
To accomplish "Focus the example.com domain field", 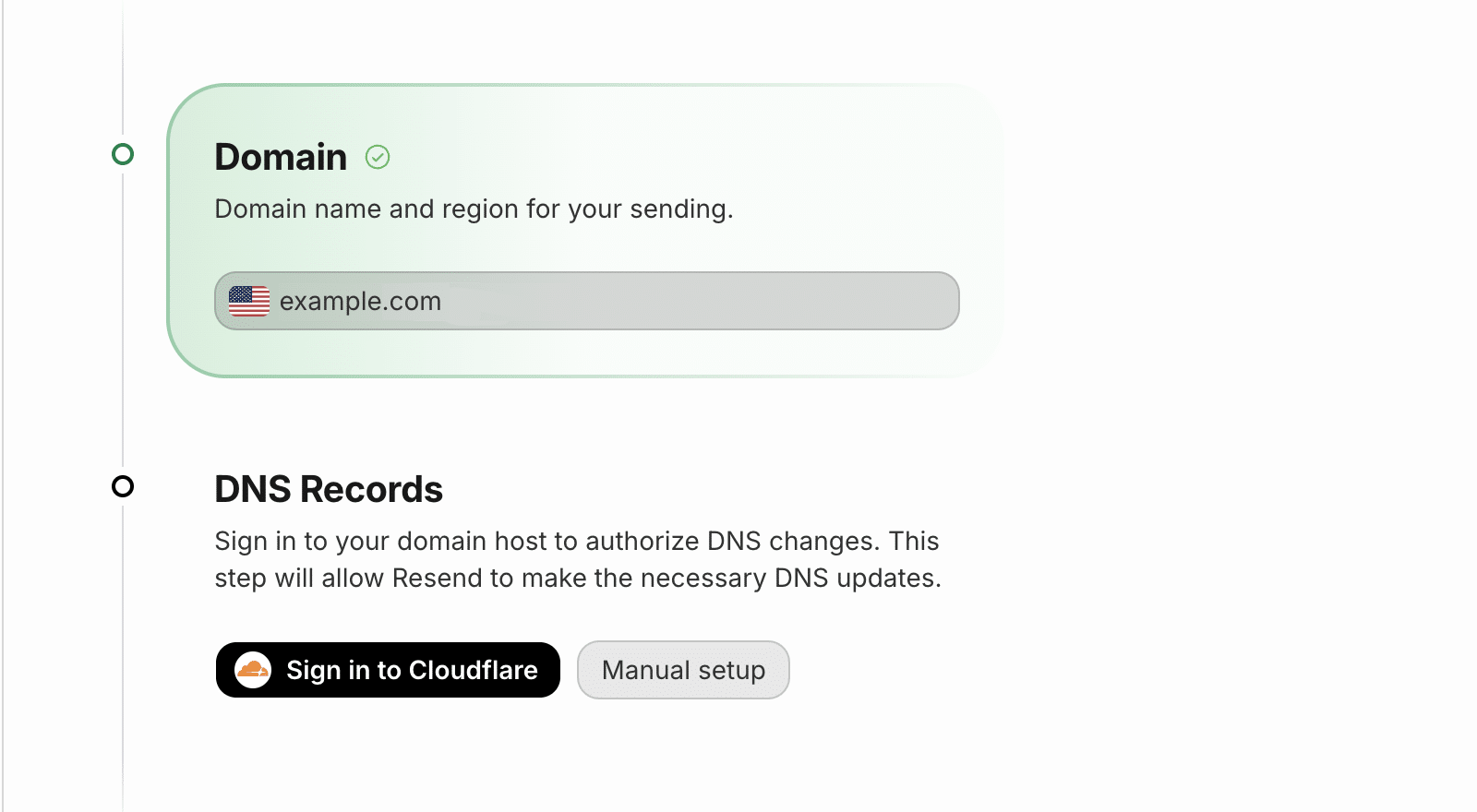I will click(x=587, y=301).
